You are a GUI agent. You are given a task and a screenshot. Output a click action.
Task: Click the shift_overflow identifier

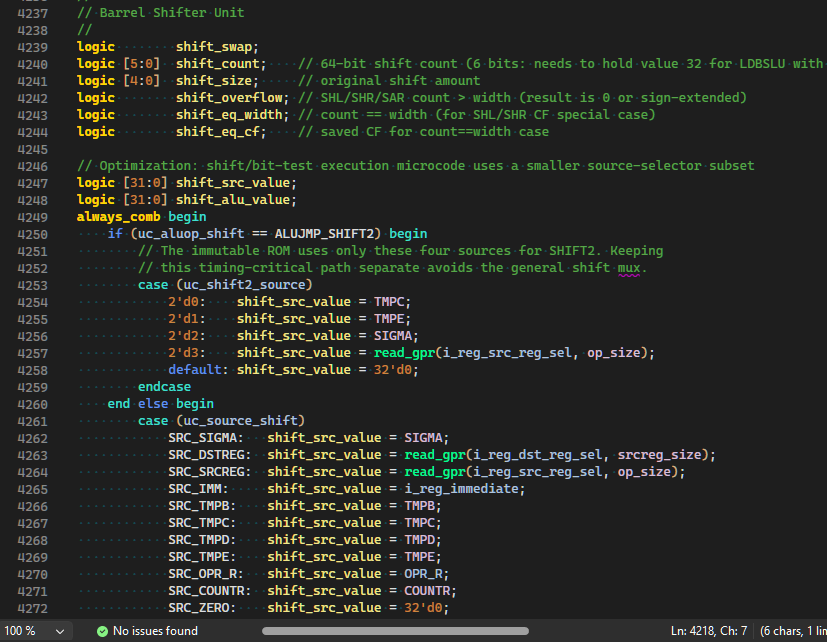coord(229,98)
